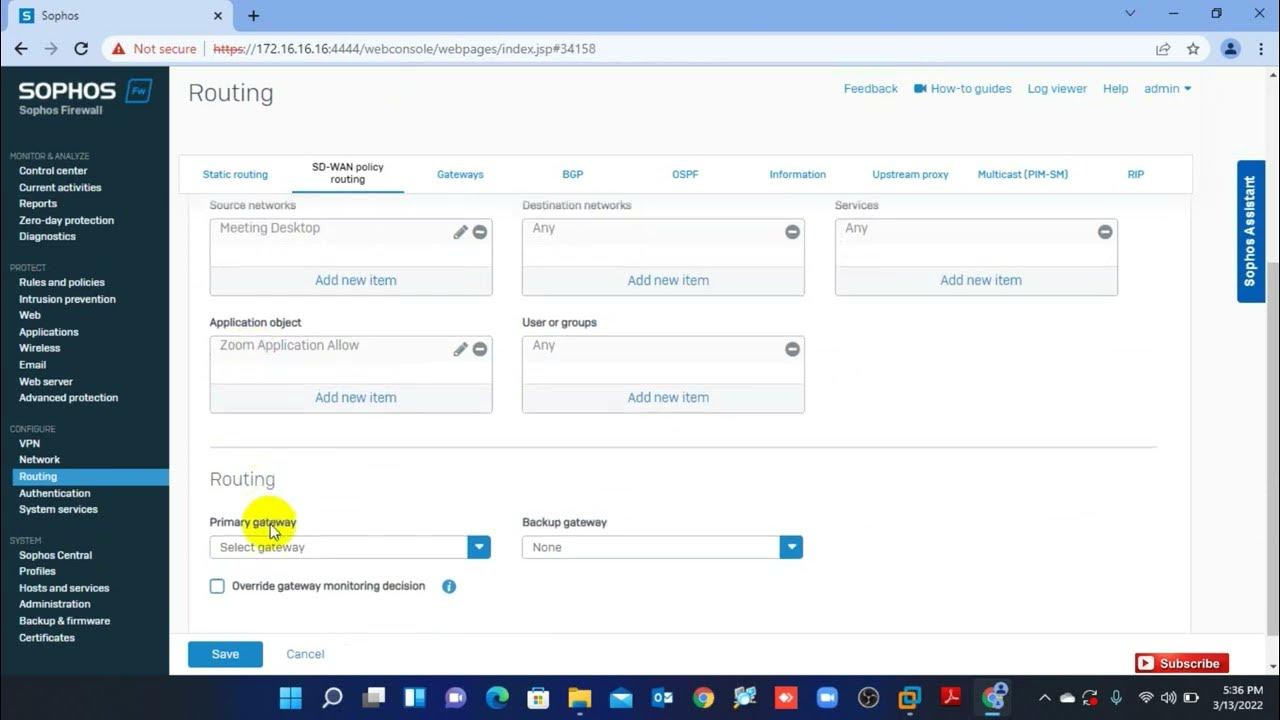The height and width of the screenshot is (720, 1280).
Task: Remove Any from Services list
Action: tap(1105, 232)
